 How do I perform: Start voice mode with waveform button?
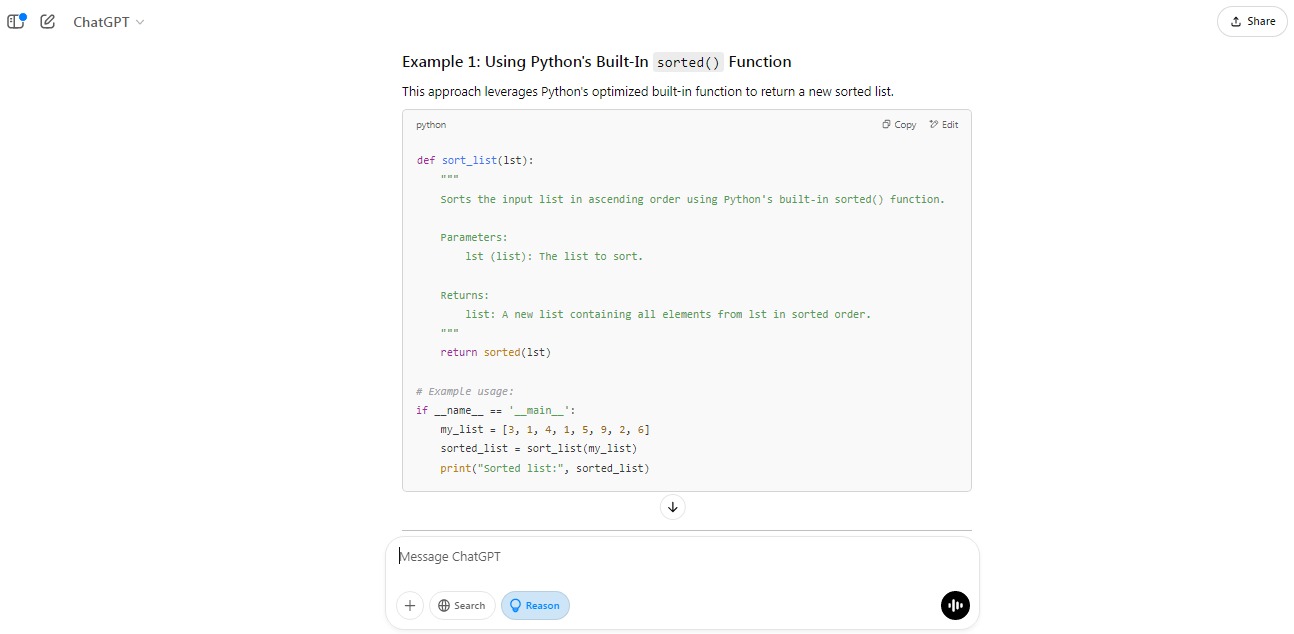955,605
